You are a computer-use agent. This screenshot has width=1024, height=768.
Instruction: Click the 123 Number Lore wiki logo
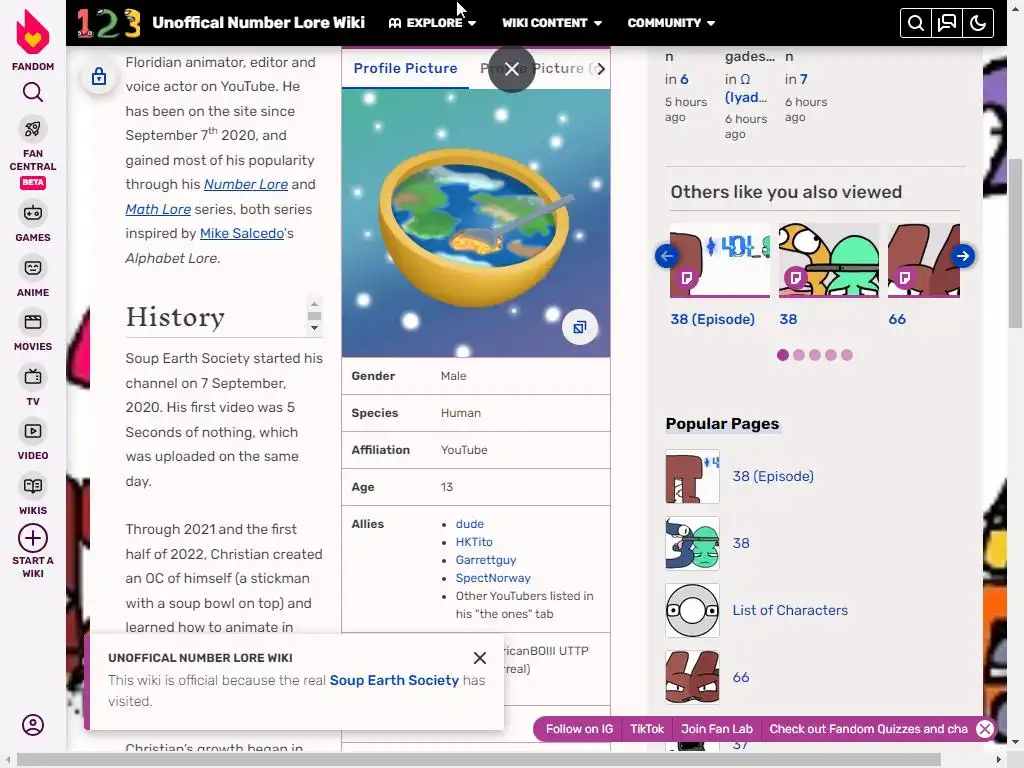click(x=109, y=23)
